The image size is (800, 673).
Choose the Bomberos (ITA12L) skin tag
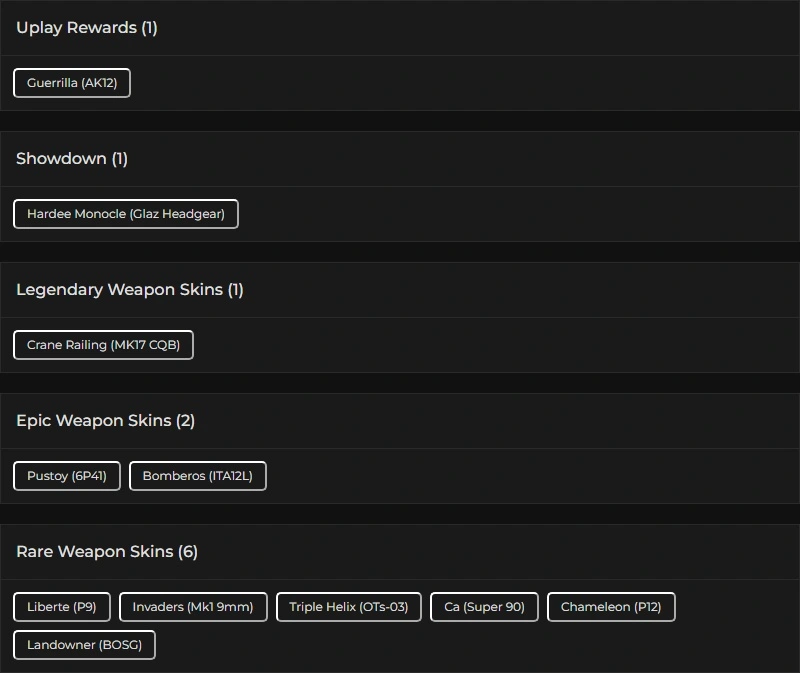pyautogui.click(x=198, y=476)
